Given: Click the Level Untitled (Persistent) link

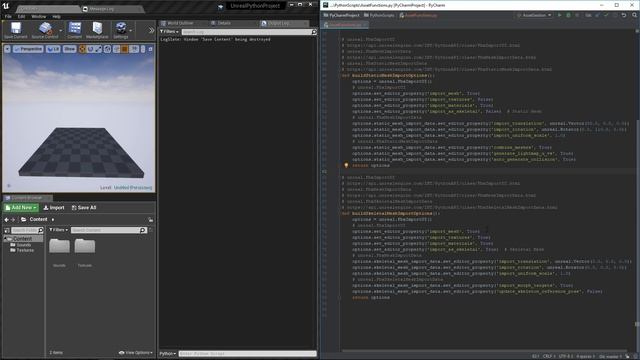Looking at the screenshot, I should 133,188.
